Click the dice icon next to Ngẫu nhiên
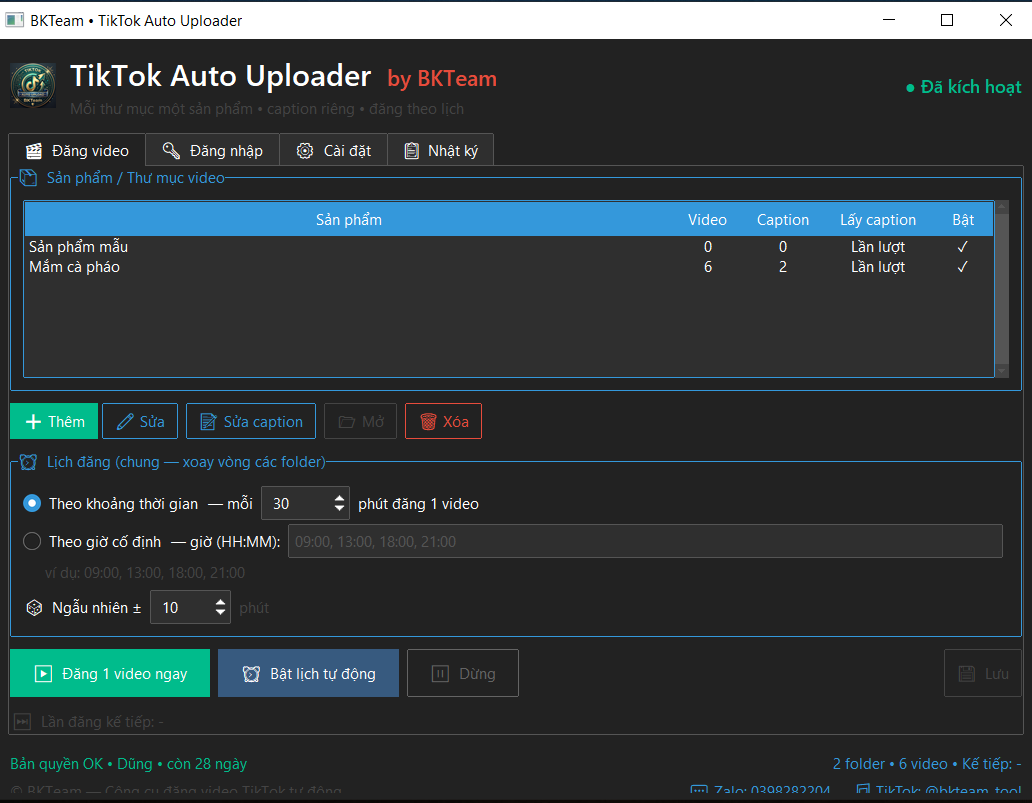 [x=34, y=608]
